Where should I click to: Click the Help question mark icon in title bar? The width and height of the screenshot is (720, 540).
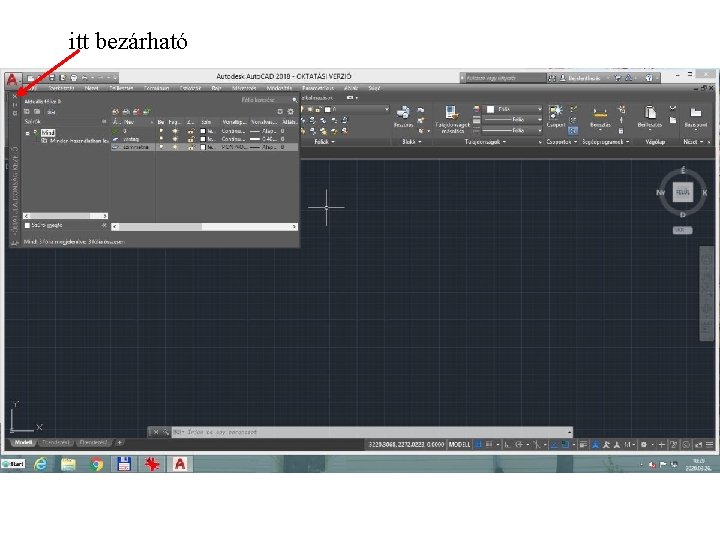[649, 78]
